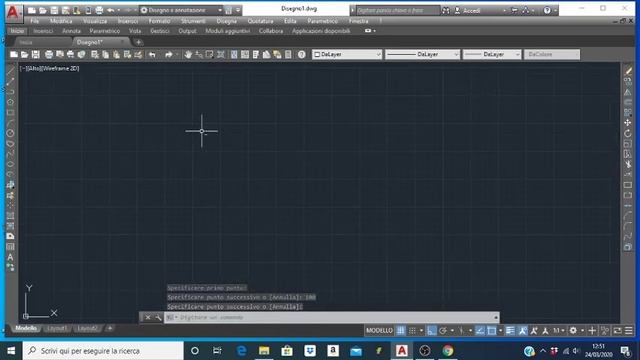The image size is (640, 360).
Task: Select the Circle tool in Draw toolbar
Action: click(x=11, y=133)
